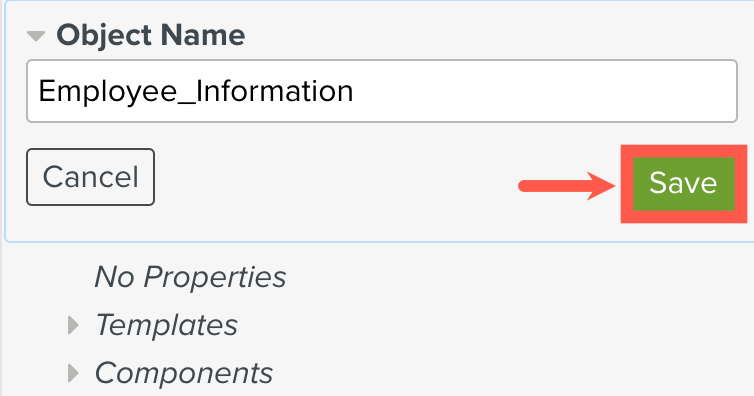Viewport: 754px width, 396px height.
Task: Click the right-pointing triangle icon before Components
Action: (73, 373)
